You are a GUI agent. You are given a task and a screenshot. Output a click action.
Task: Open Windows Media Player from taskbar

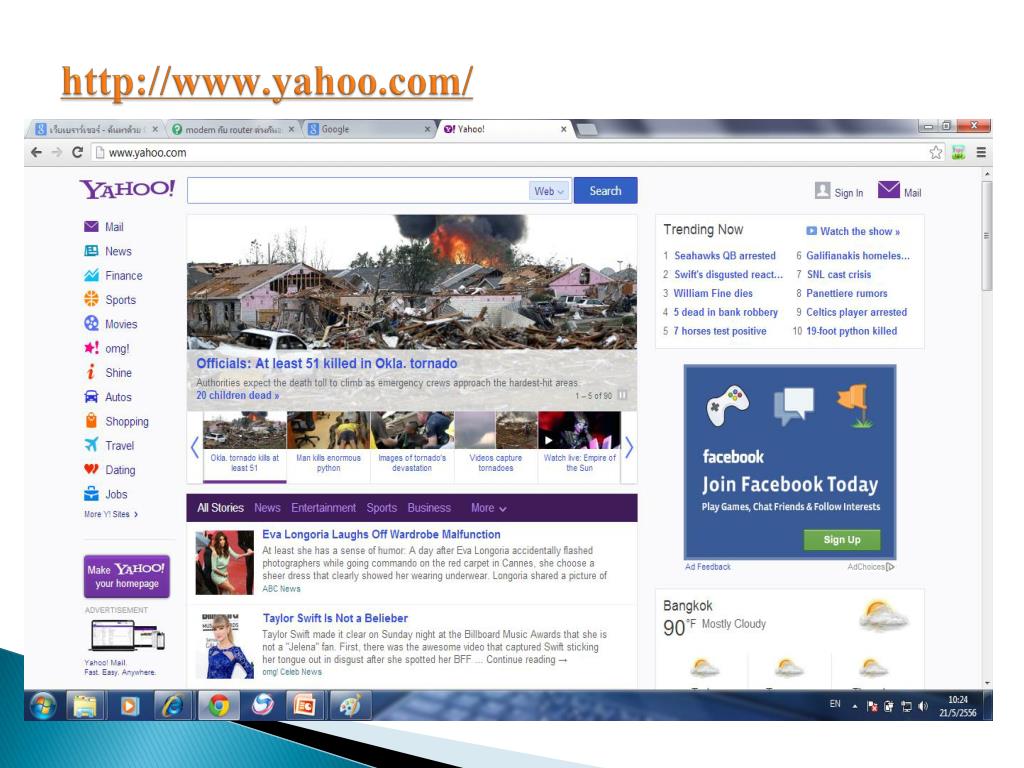130,706
